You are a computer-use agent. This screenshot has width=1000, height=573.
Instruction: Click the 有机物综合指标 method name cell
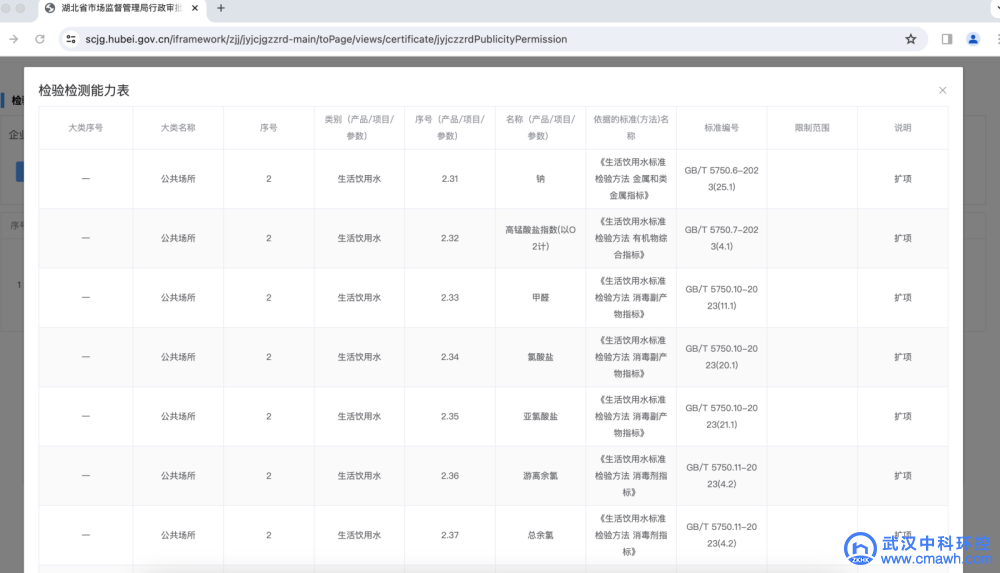(631, 238)
